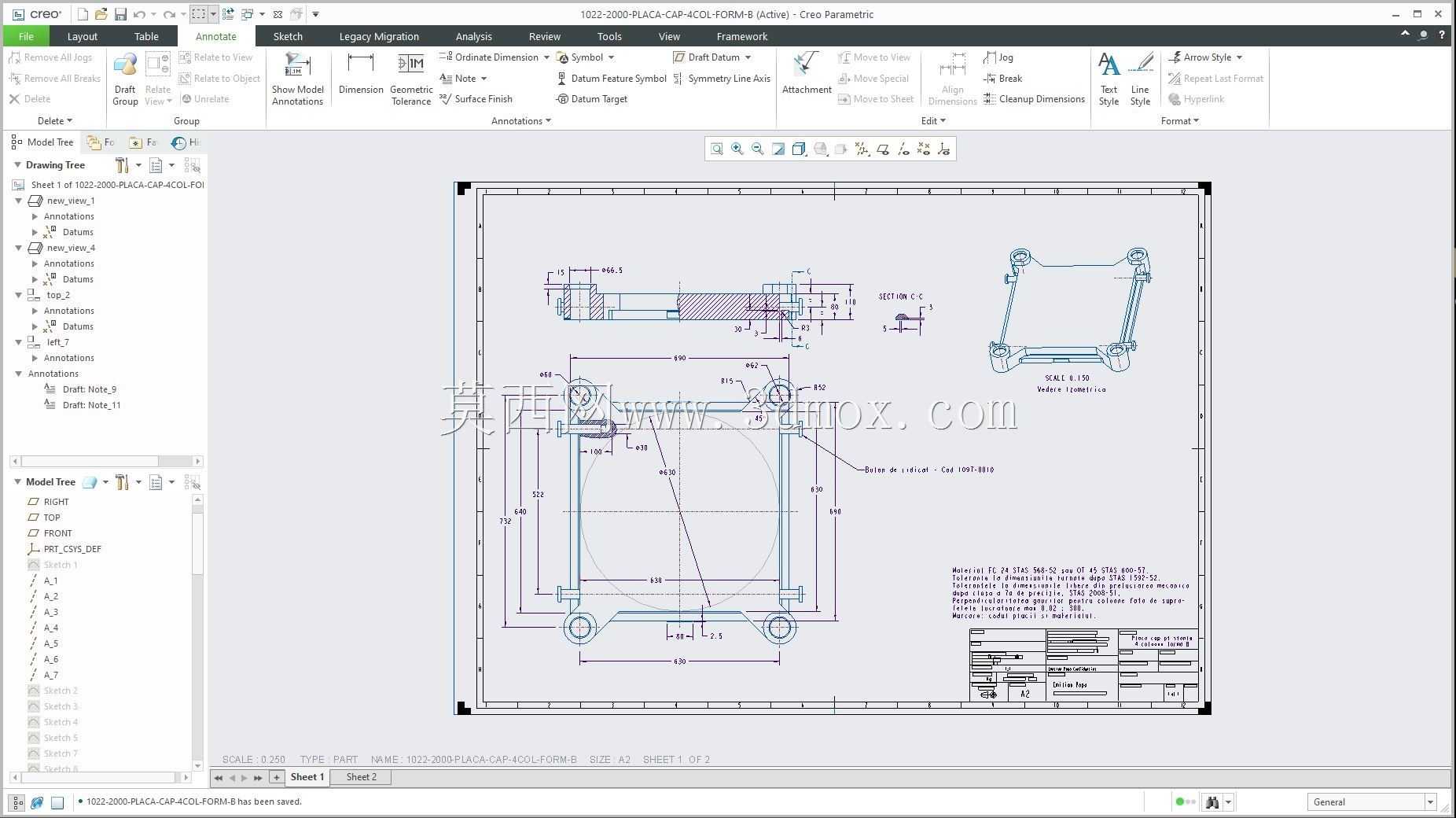Toggle plane display in graphics toolbar

882,149
